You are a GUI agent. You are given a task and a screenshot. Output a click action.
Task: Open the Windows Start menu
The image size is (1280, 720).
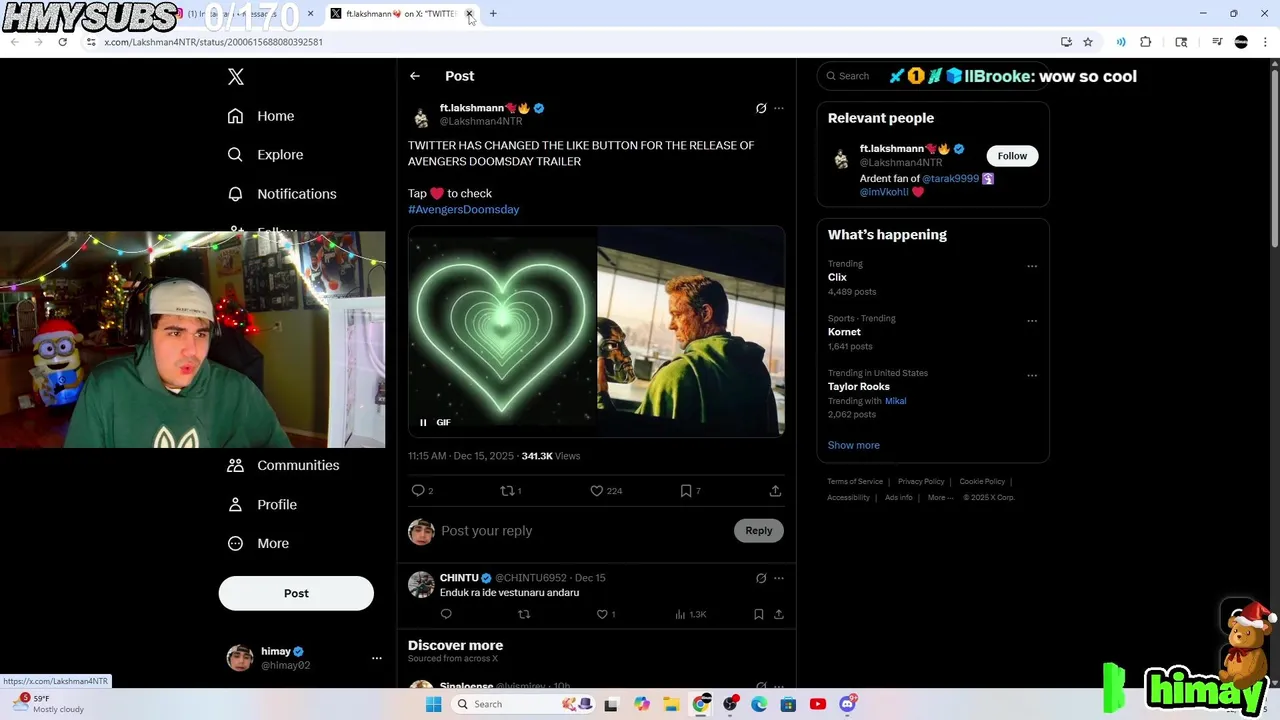[x=433, y=704]
